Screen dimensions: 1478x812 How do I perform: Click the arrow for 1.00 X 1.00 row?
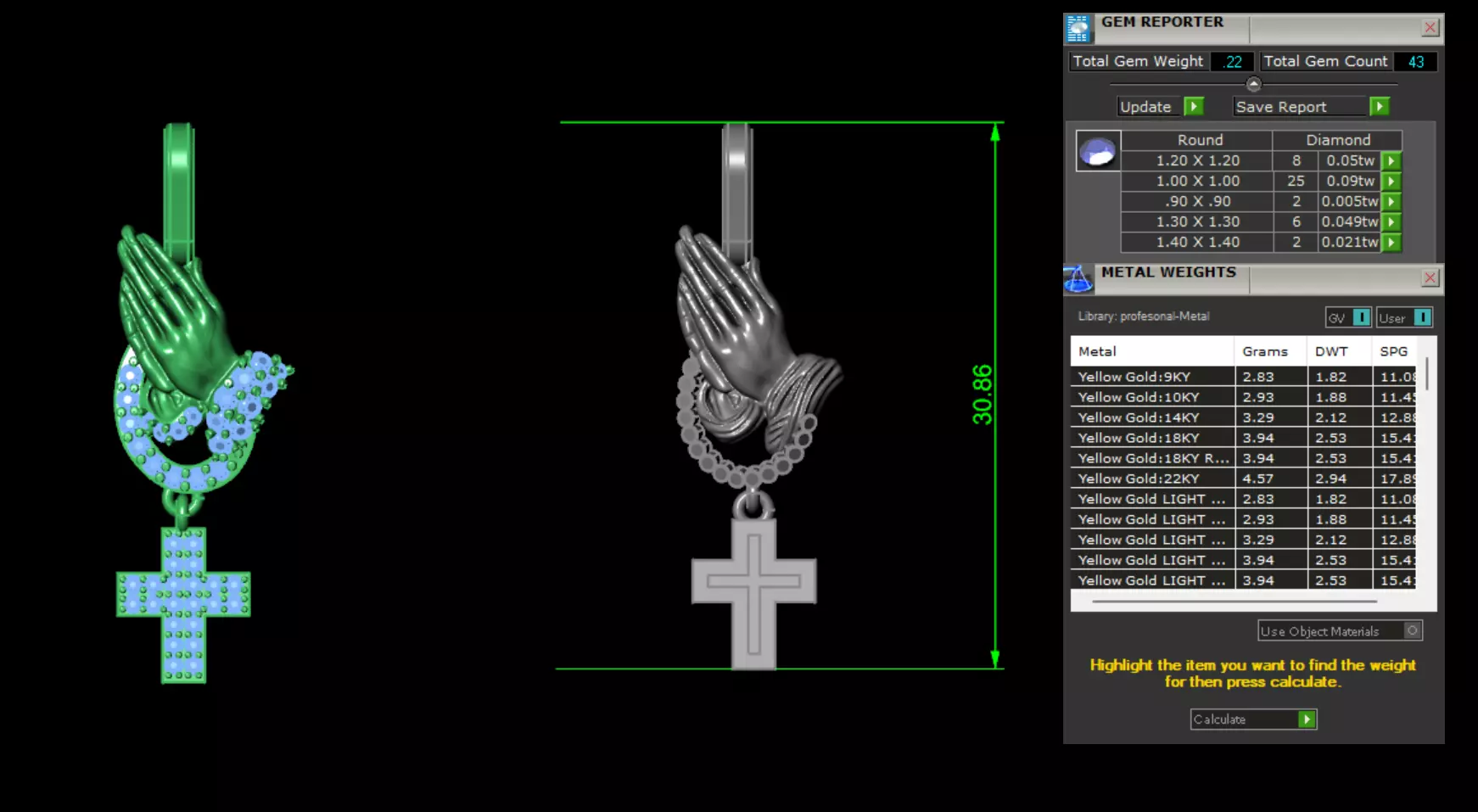(1391, 181)
